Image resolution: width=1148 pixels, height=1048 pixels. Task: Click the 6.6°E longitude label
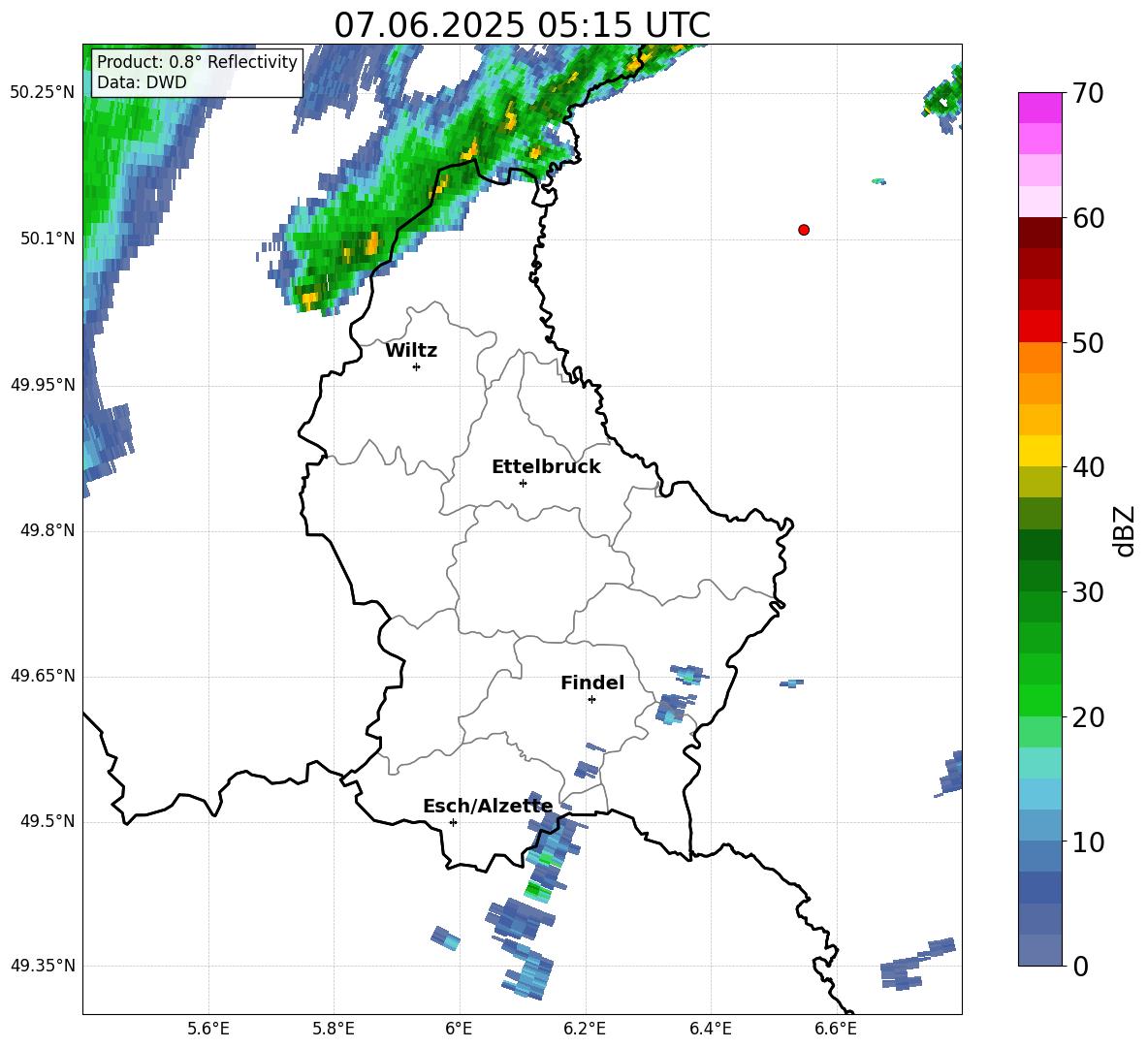[x=836, y=1029]
